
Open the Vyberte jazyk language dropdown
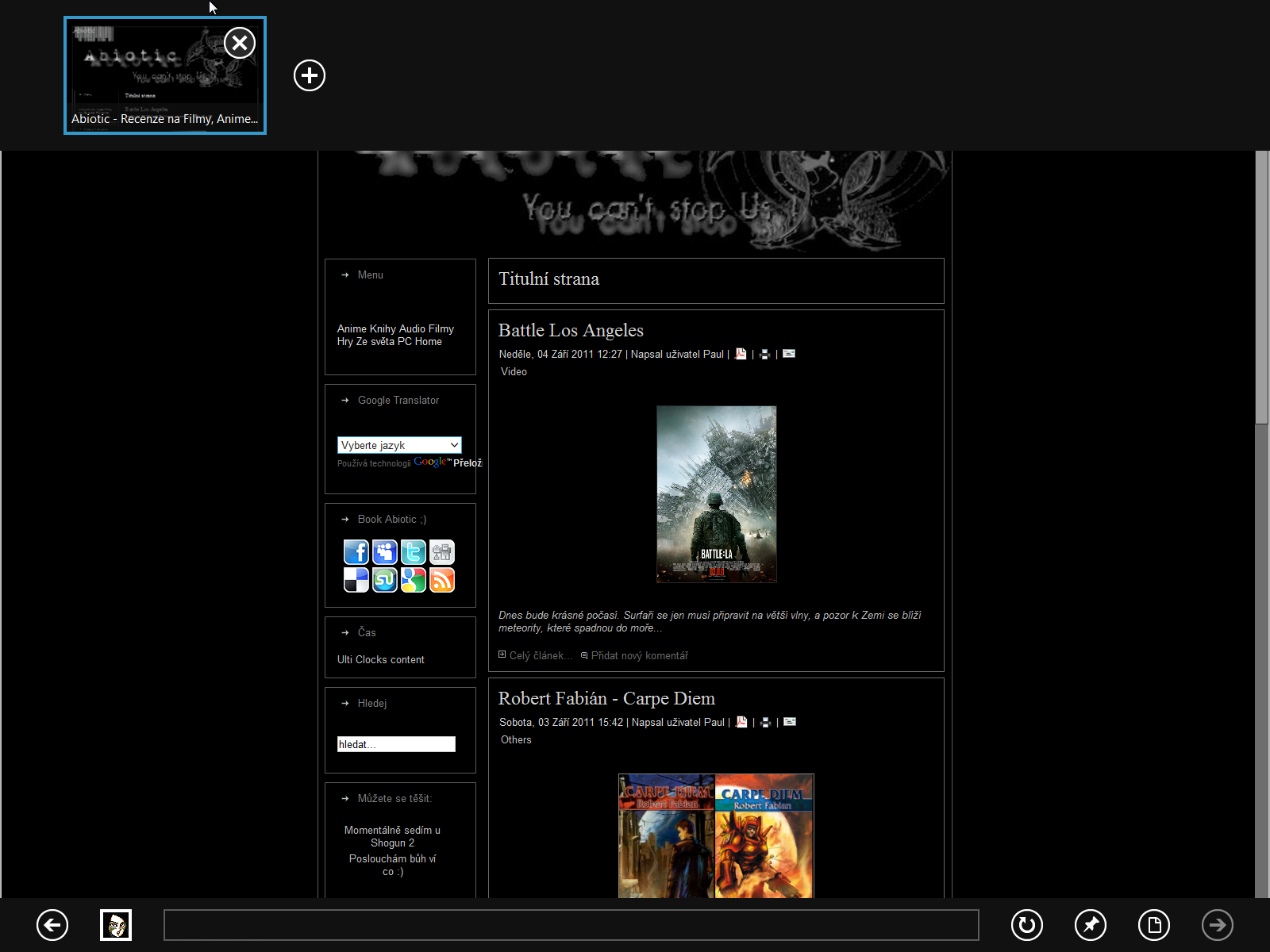point(399,445)
